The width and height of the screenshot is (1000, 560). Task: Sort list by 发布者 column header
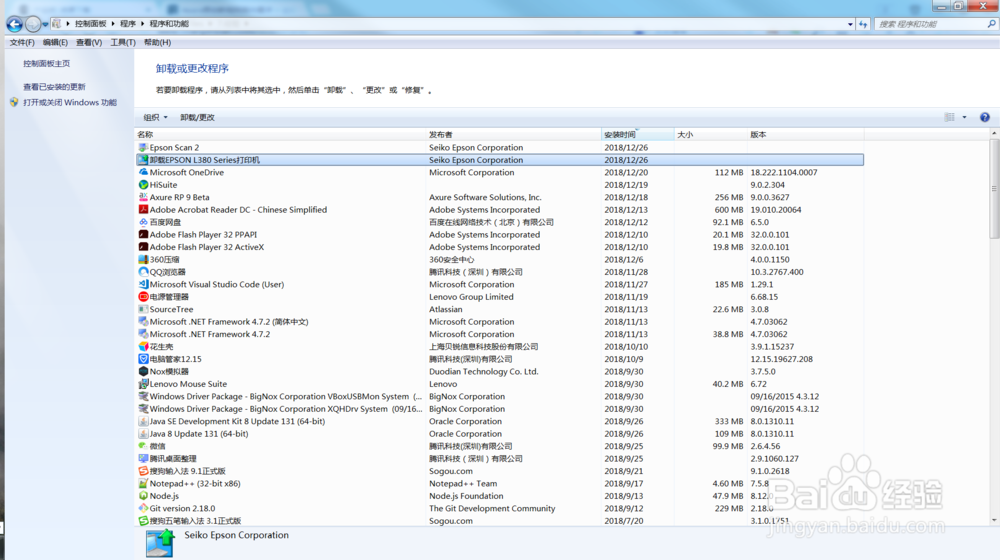click(513, 135)
